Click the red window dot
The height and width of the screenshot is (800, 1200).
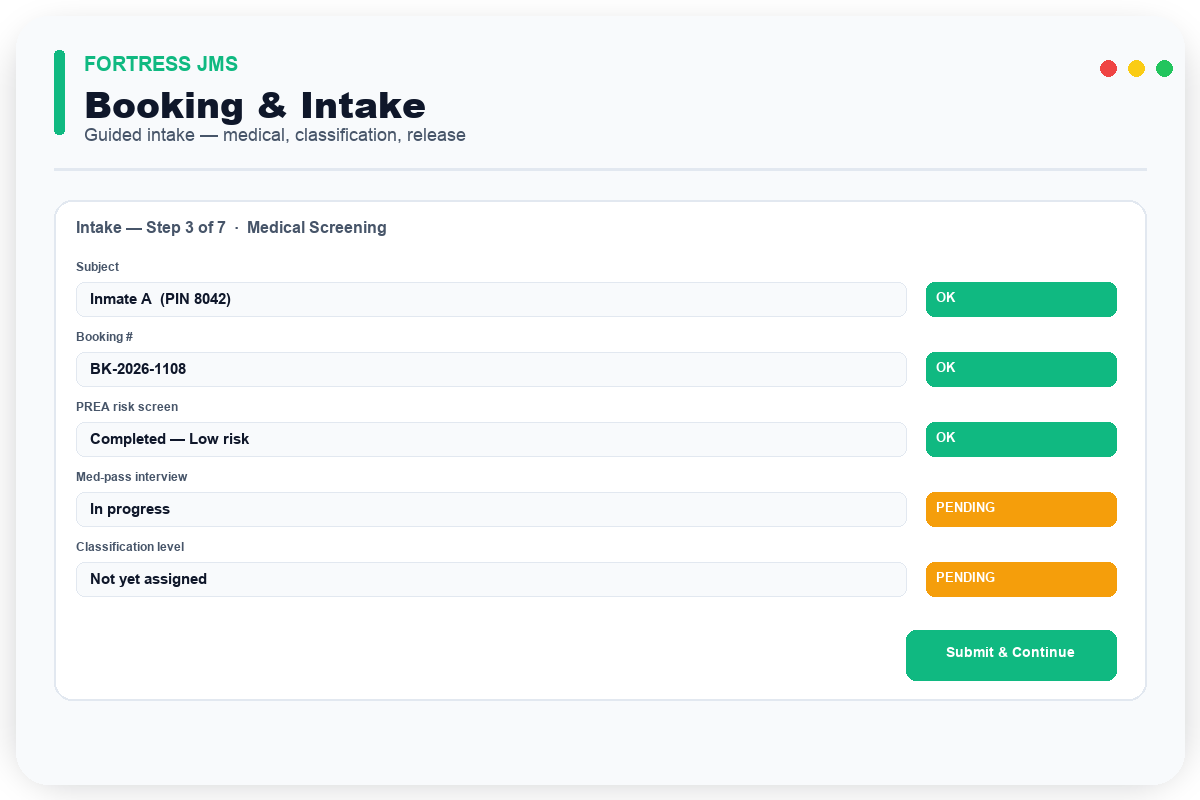(x=1108, y=68)
